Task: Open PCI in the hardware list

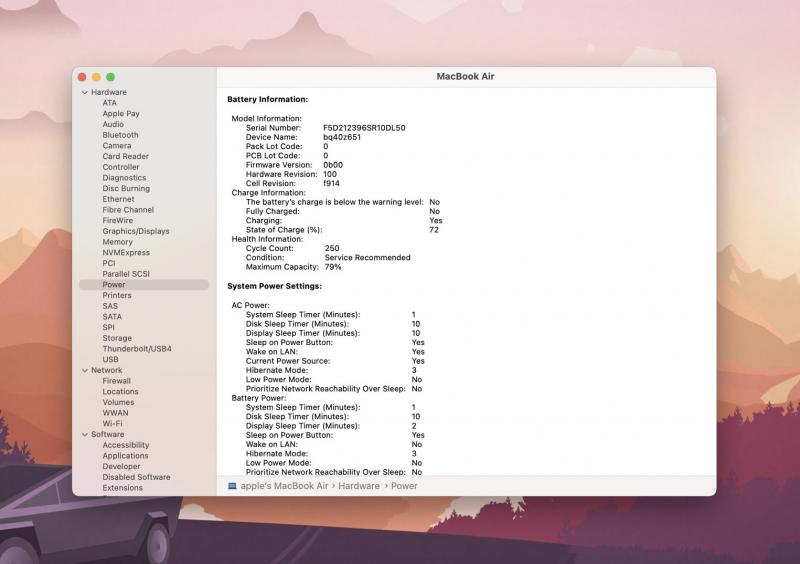Action: (109, 264)
